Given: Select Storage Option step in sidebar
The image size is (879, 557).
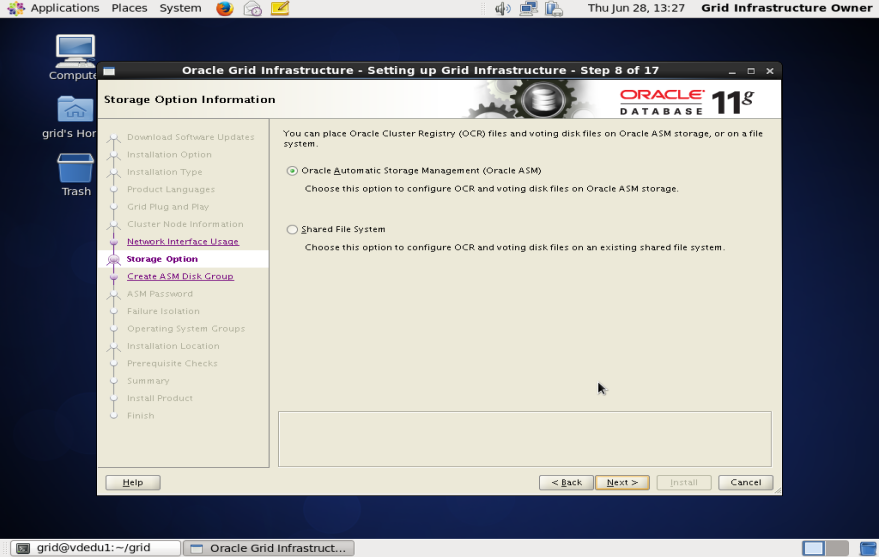Looking at the screenshot, I should coord(162,259).
